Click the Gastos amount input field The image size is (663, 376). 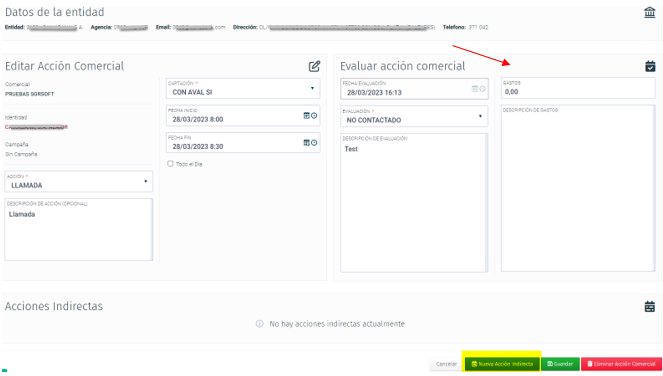(x=578, y=88)
